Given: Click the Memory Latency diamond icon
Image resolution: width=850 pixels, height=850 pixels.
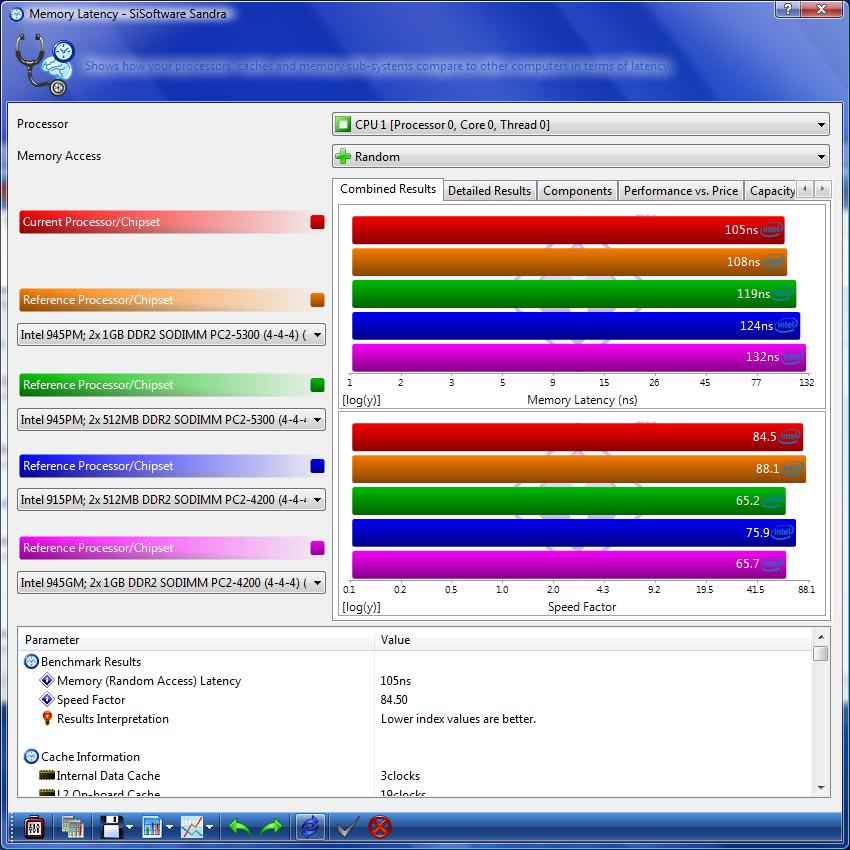Looking at the screenshot, I should tap(47, 680).
